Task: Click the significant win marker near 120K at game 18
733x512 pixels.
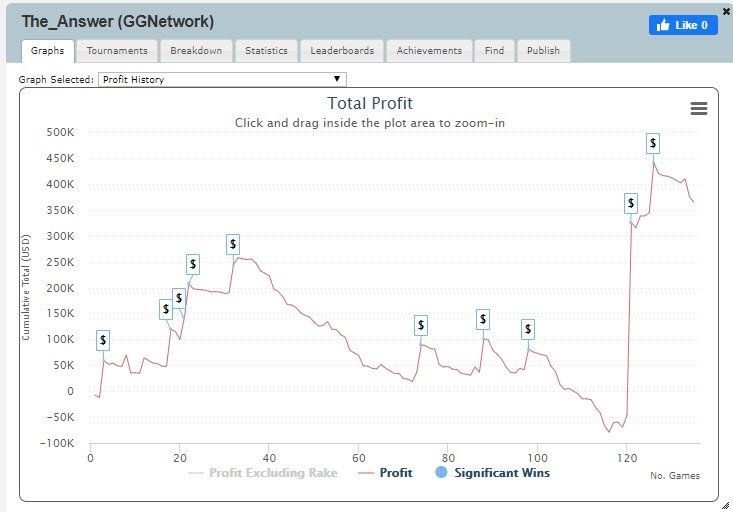Action: [165, 310]
